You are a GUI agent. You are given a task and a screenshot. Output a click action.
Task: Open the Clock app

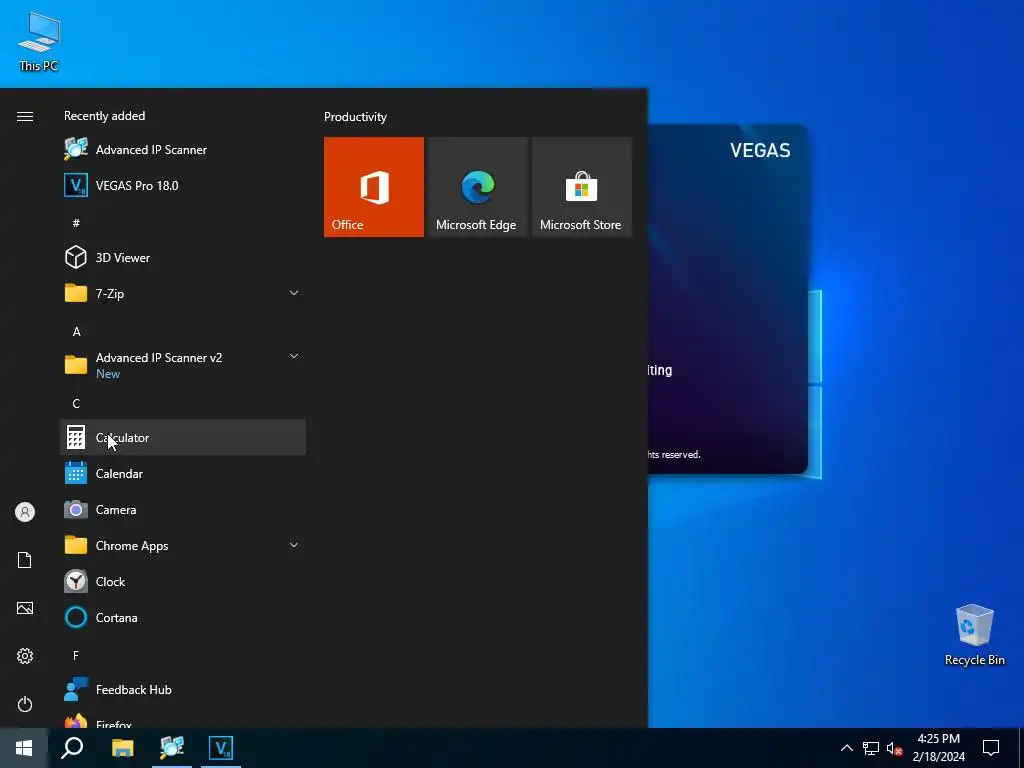tap(183, 581)
